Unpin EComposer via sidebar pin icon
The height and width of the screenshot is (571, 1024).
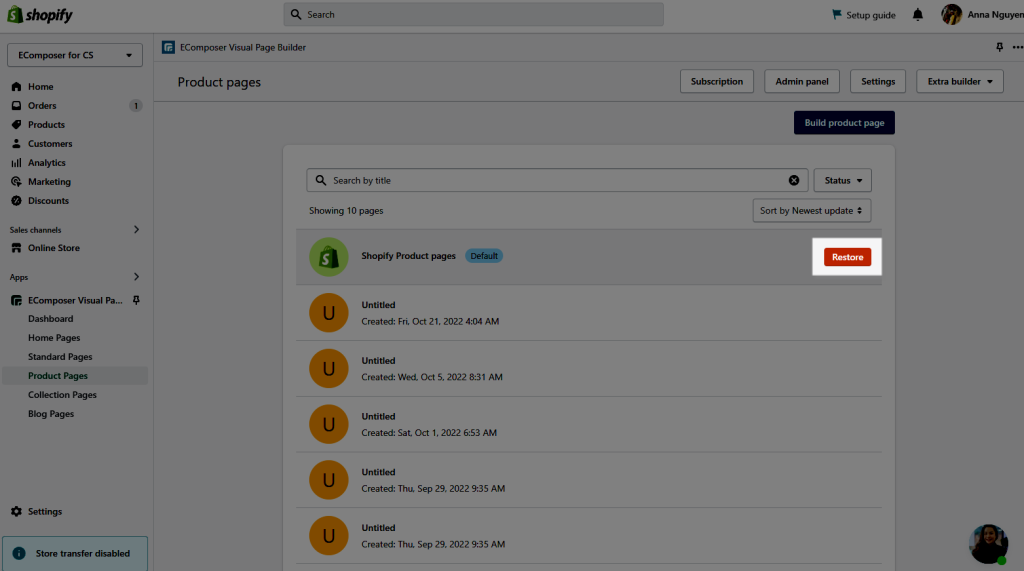136,300
